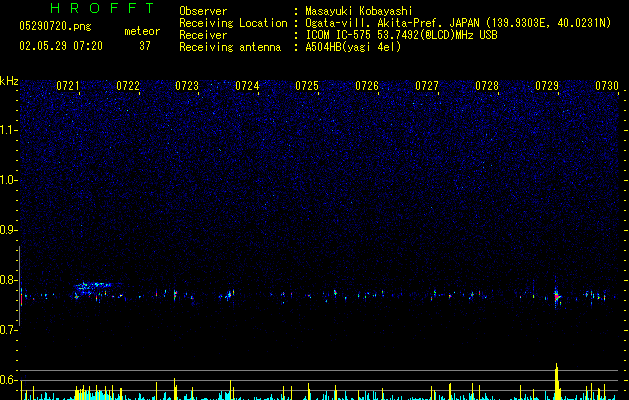The width and height of the screenshot is (629, 400).
Task: Click the 0727 time marker
Action: [427, 86]
